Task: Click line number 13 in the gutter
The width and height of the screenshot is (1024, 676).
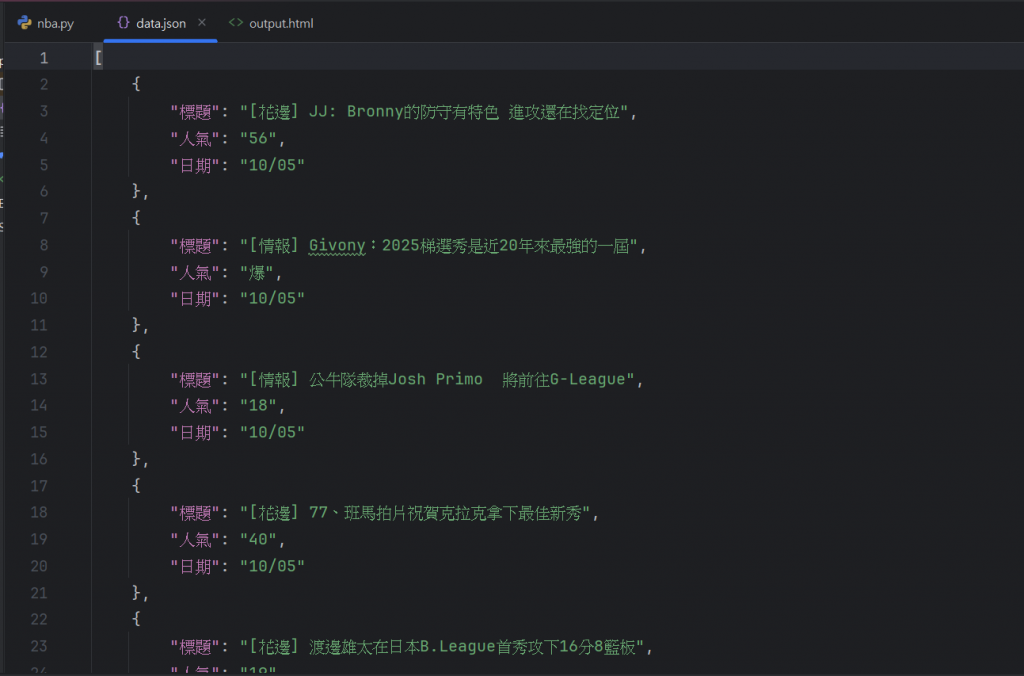Action: (x=39, y=379)
